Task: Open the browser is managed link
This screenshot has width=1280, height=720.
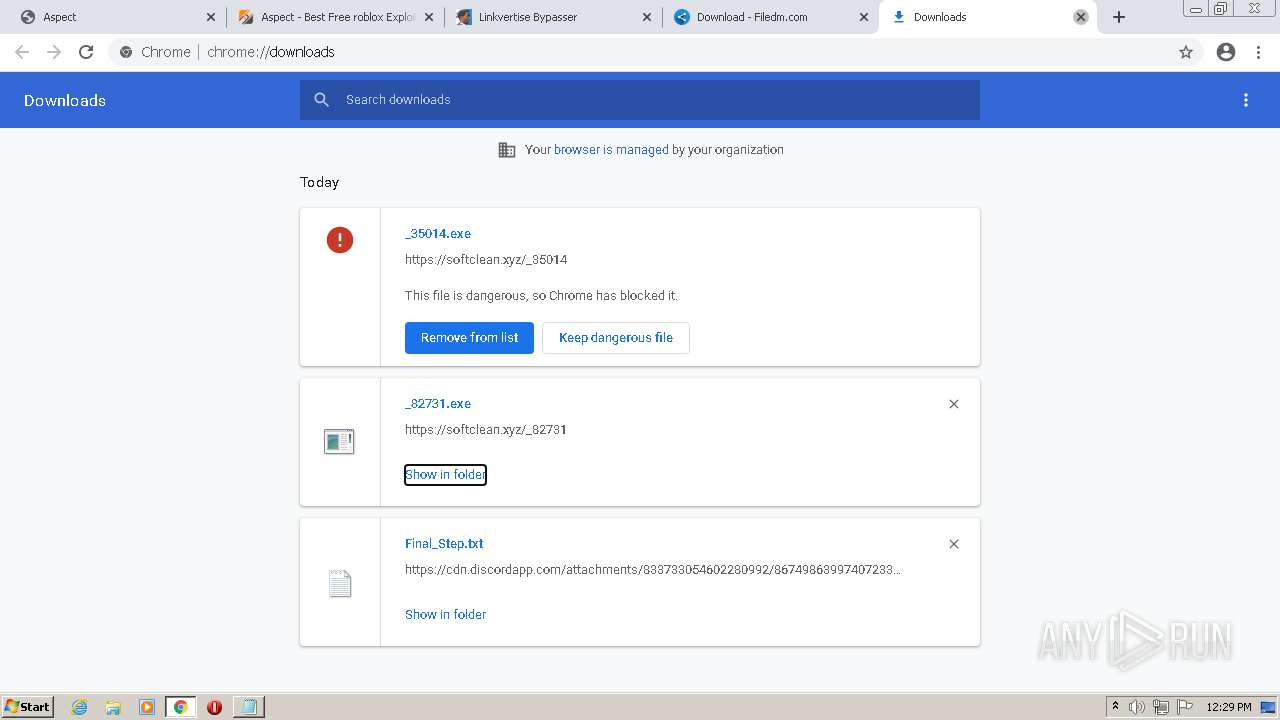Action: [611, 150]
